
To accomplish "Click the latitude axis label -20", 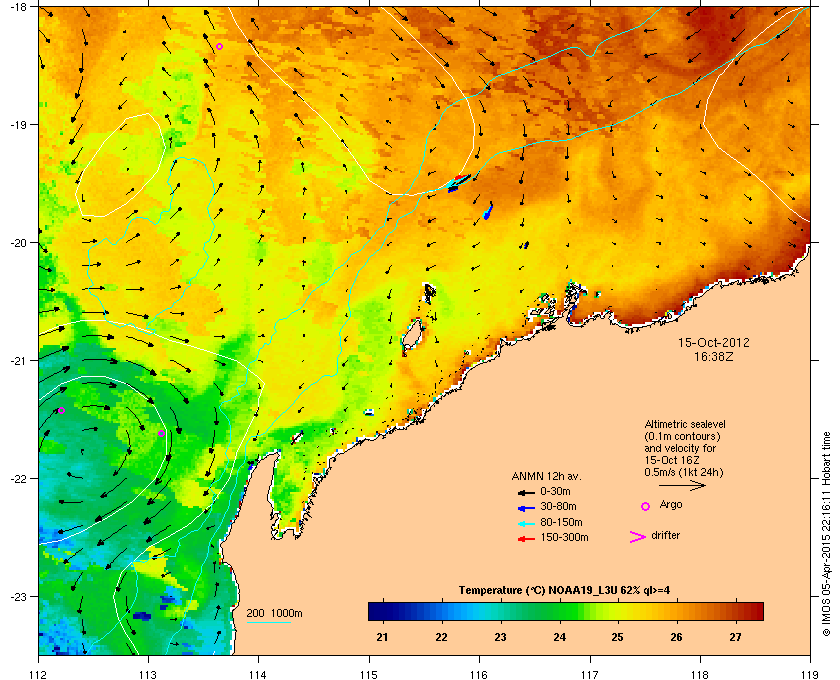I will pos(18,243).
